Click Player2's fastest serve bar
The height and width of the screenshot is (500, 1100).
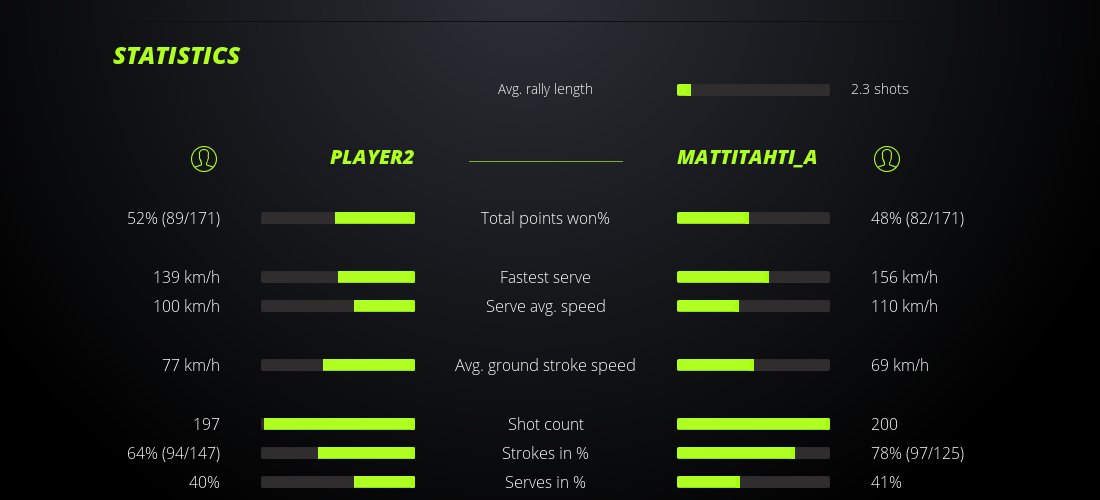point(338,277)
